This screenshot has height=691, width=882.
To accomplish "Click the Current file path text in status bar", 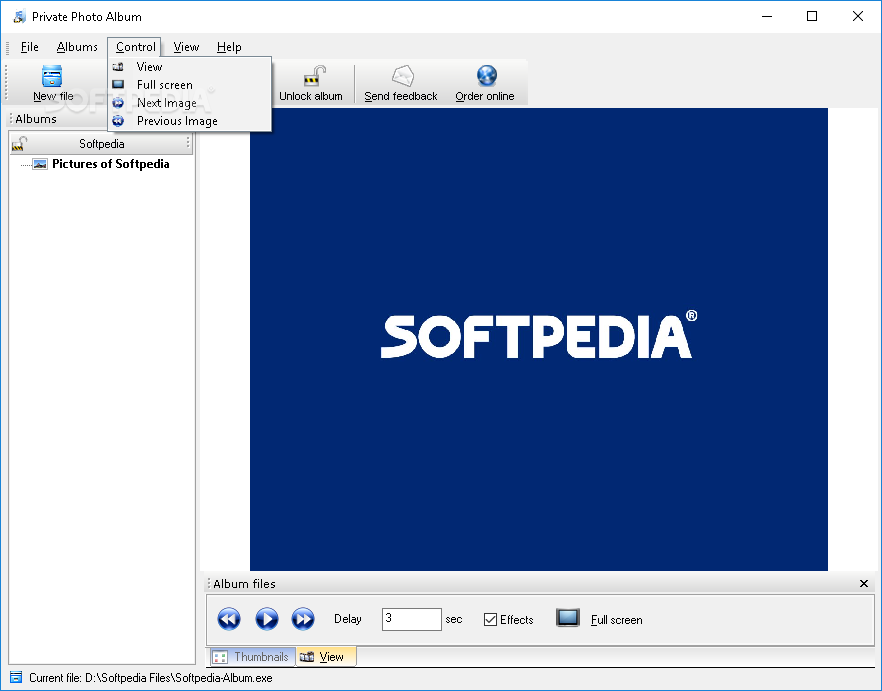I will click(x=151, y=678).
